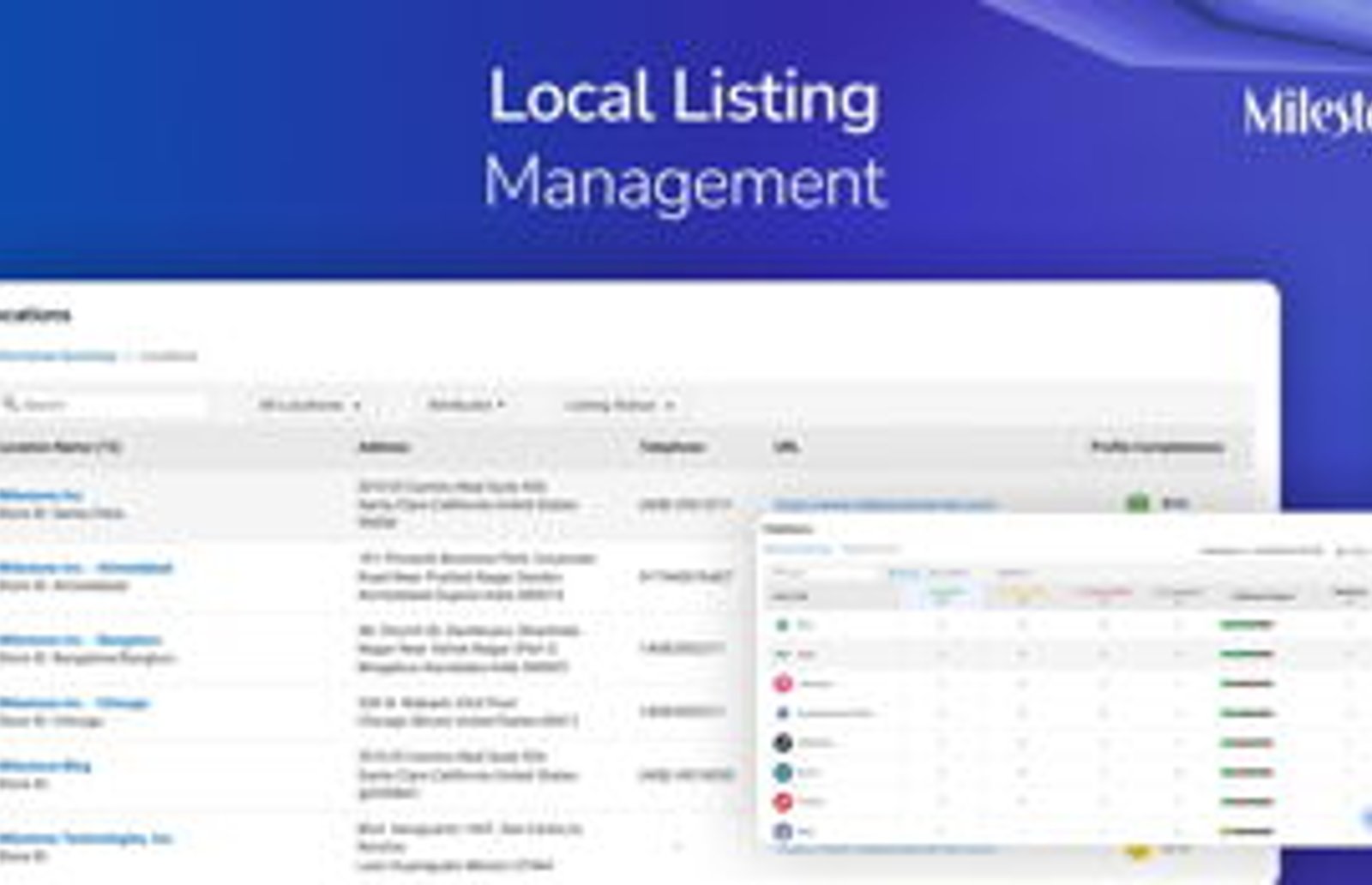The image size is (1372, 885).
Task: Click the red circular publisher icon
Action: (782, 802)
